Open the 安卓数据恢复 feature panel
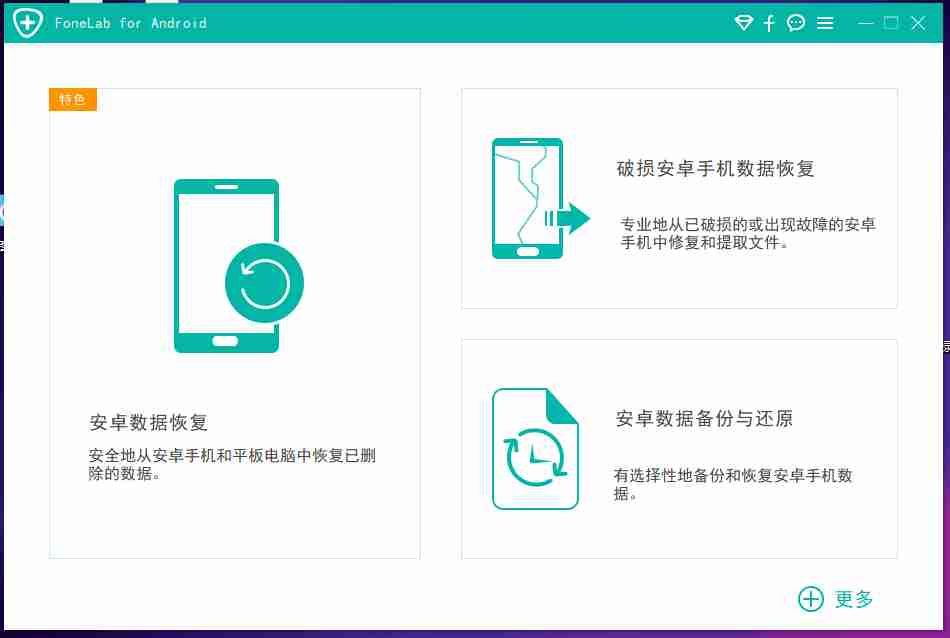The image size is (950, 638). coord(235,322)
